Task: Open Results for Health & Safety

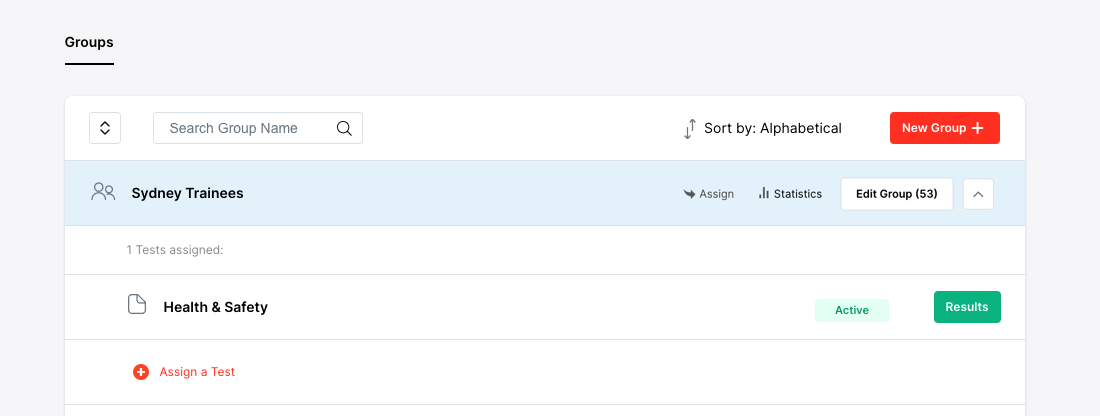Action: point(966,307)
